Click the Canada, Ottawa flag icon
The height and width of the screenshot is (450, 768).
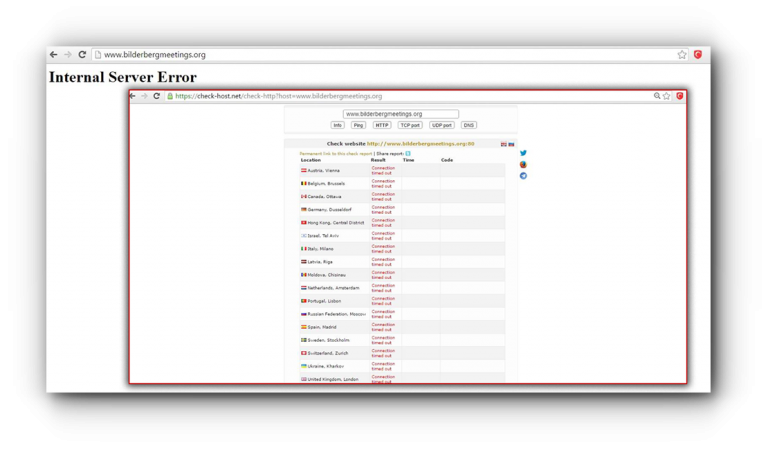point(304,196)
